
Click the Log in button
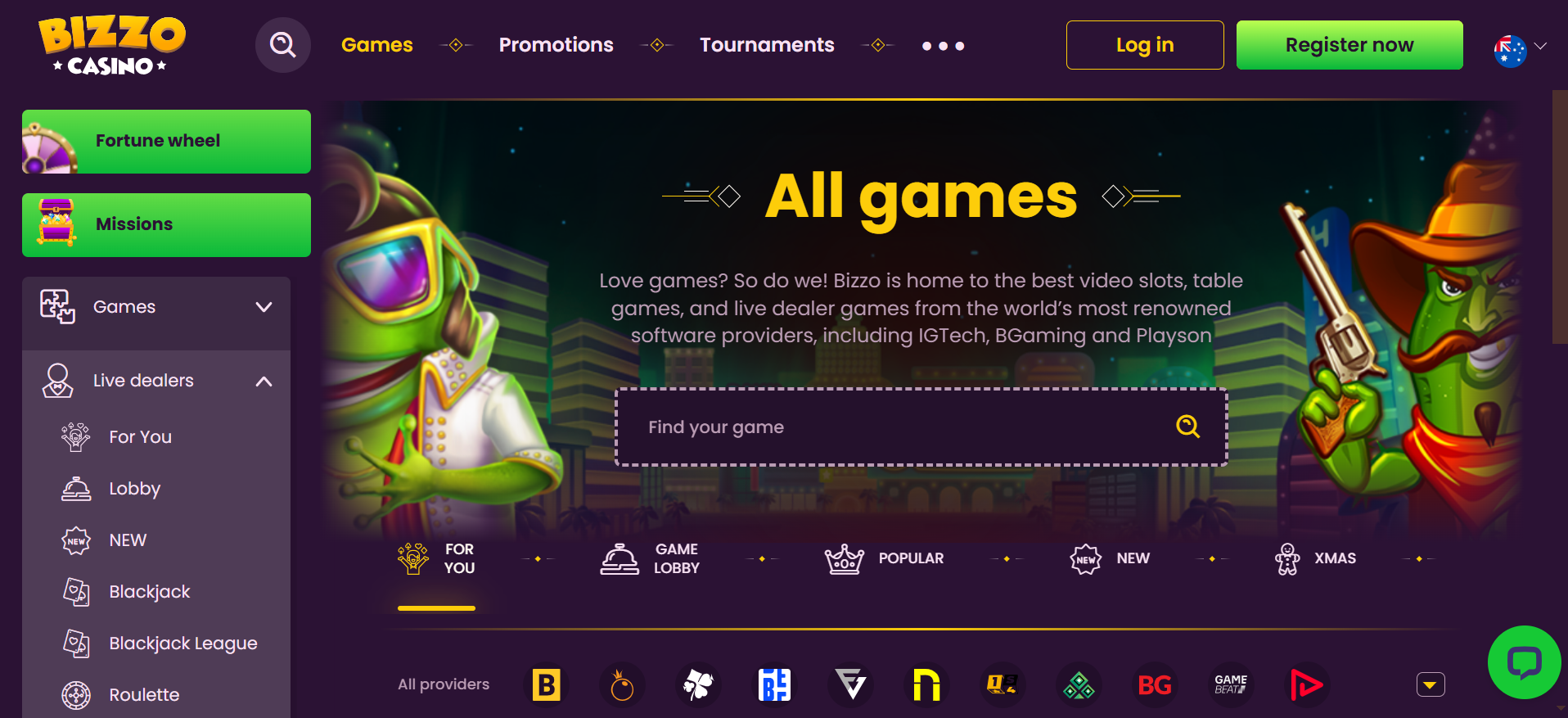pyautogui.click(x=1145, y=45)
